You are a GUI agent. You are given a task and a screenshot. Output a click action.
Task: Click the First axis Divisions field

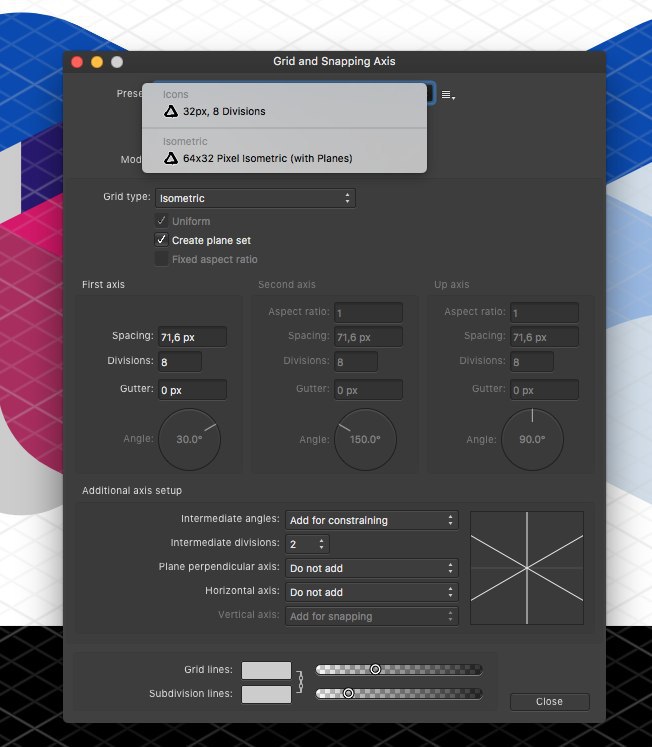pyautogui.click(x=180, y=362)
